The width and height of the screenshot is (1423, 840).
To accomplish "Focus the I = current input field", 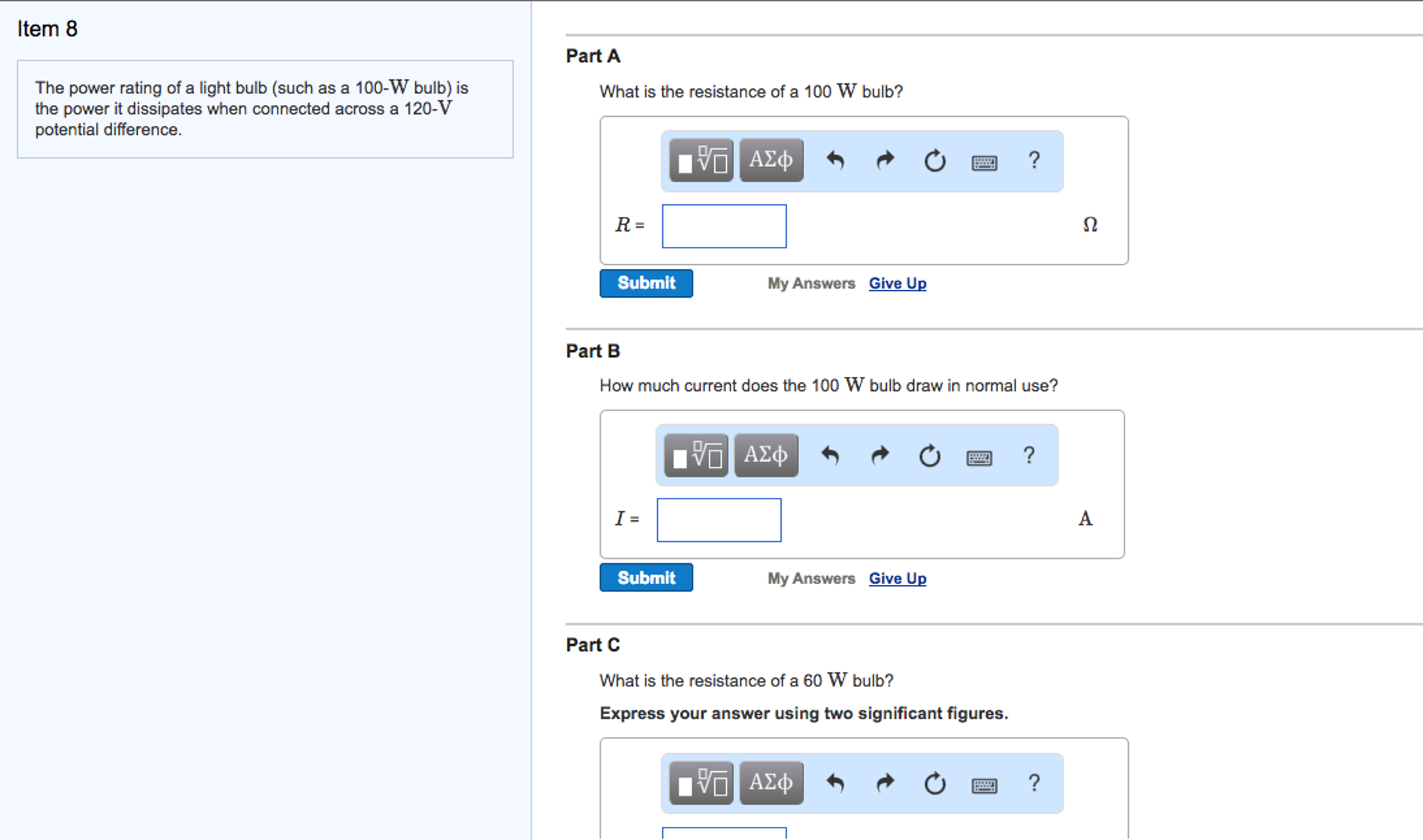I will coord(719,520).
